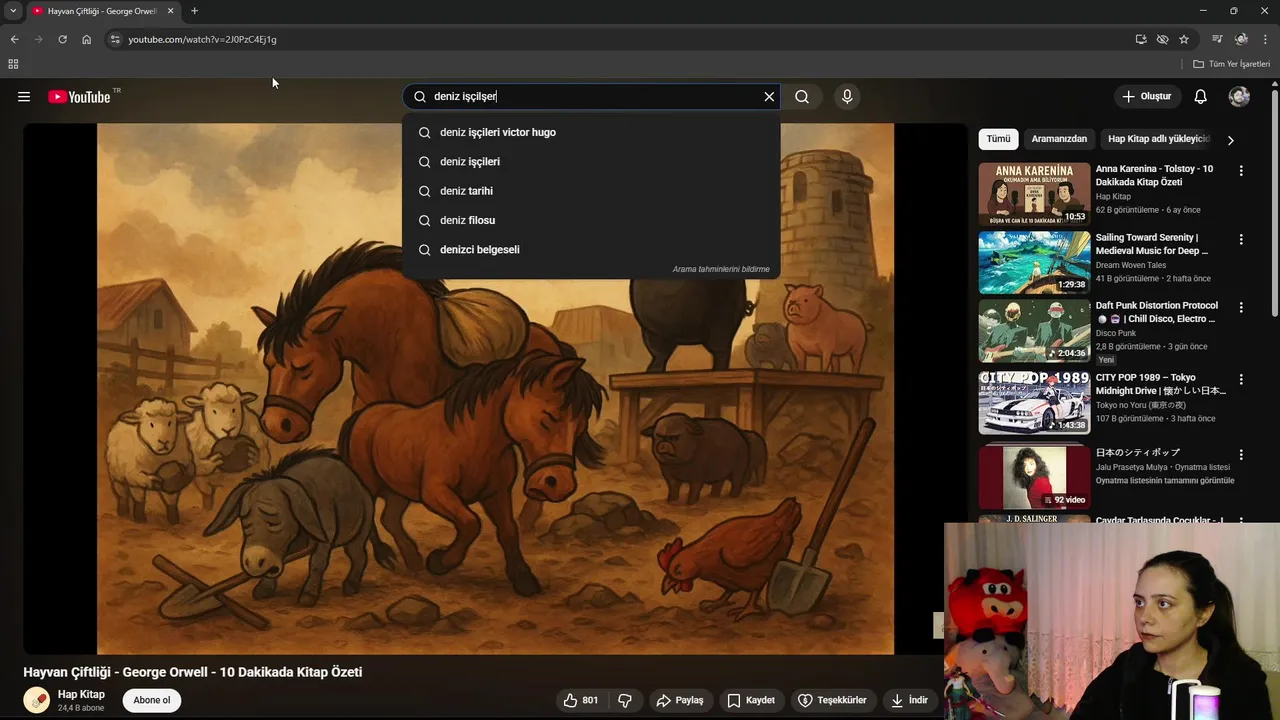
Task: Open the Oluştur create button
Action: [x=1146, y=97]
